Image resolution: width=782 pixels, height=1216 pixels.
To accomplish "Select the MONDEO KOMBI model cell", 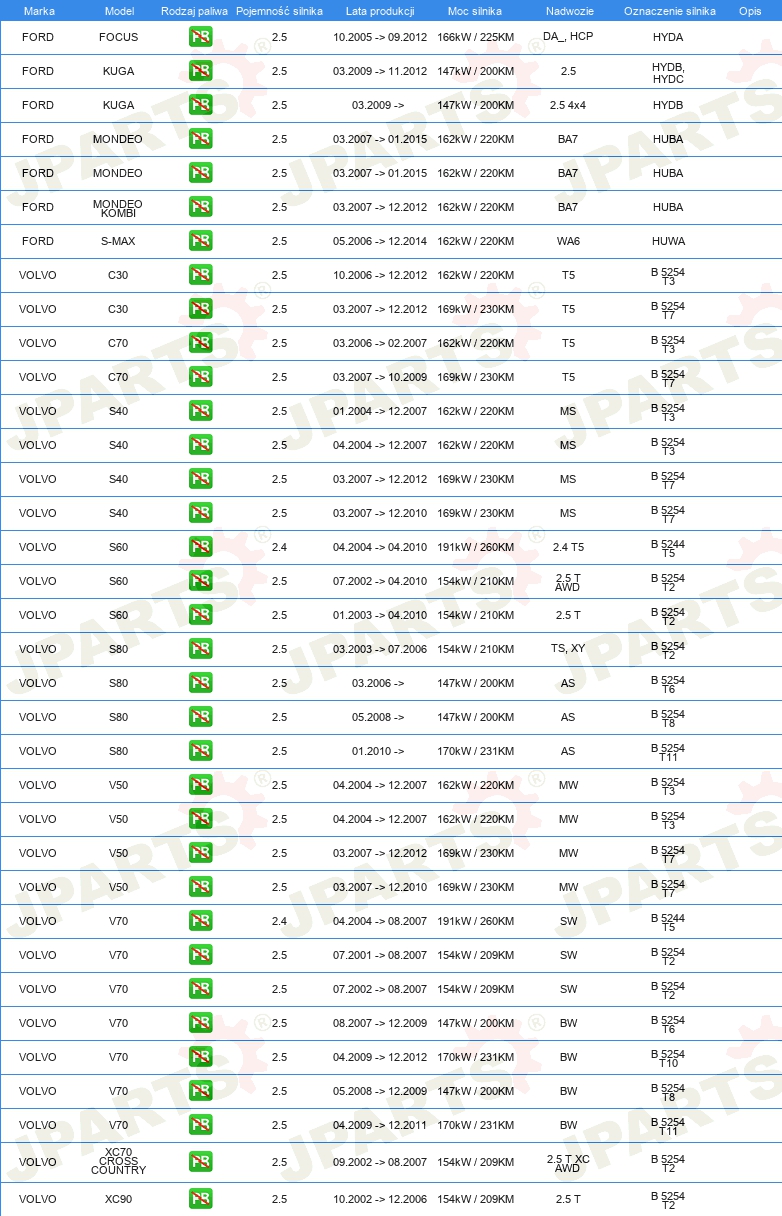I will coord(118,208).
